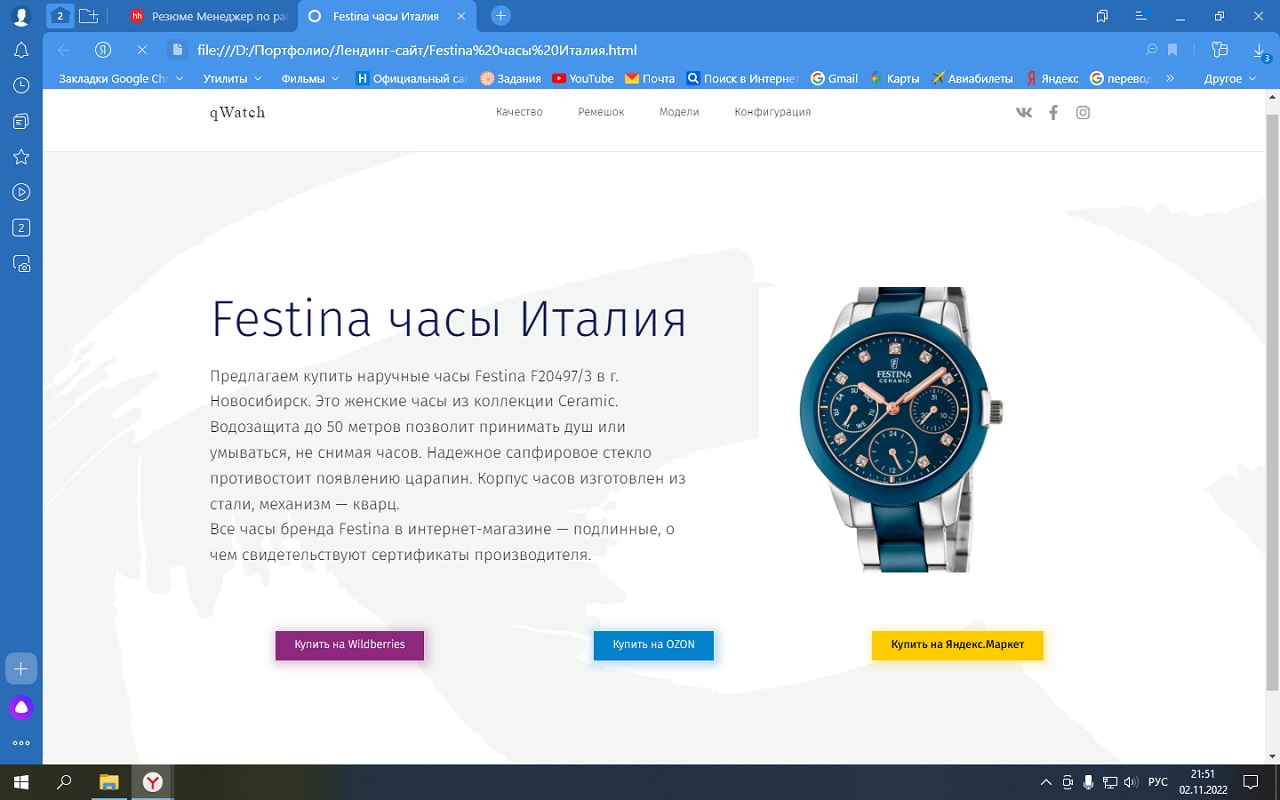Show more bookmarks with double chevron
The width and height of the screenshot is (1280, 800).
(1170, 78)
